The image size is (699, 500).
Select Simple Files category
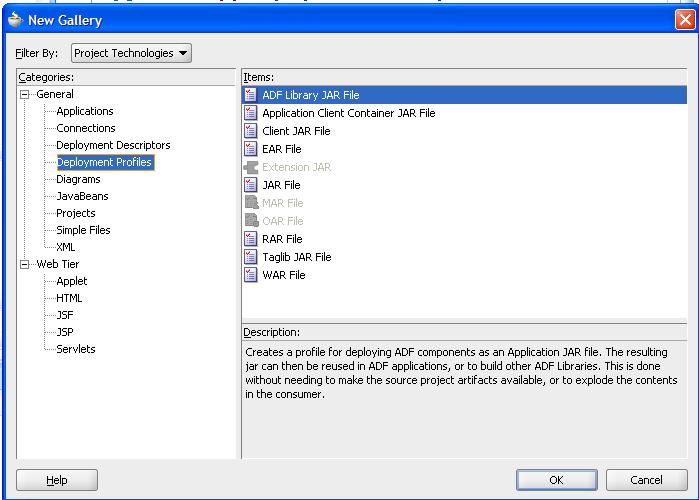point(83,230)
